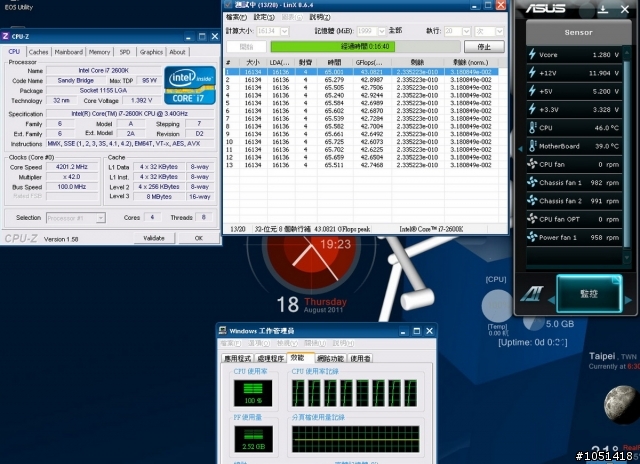Click the +5V lightning bolt icon

pyautogui.click(x=532, y=91)
